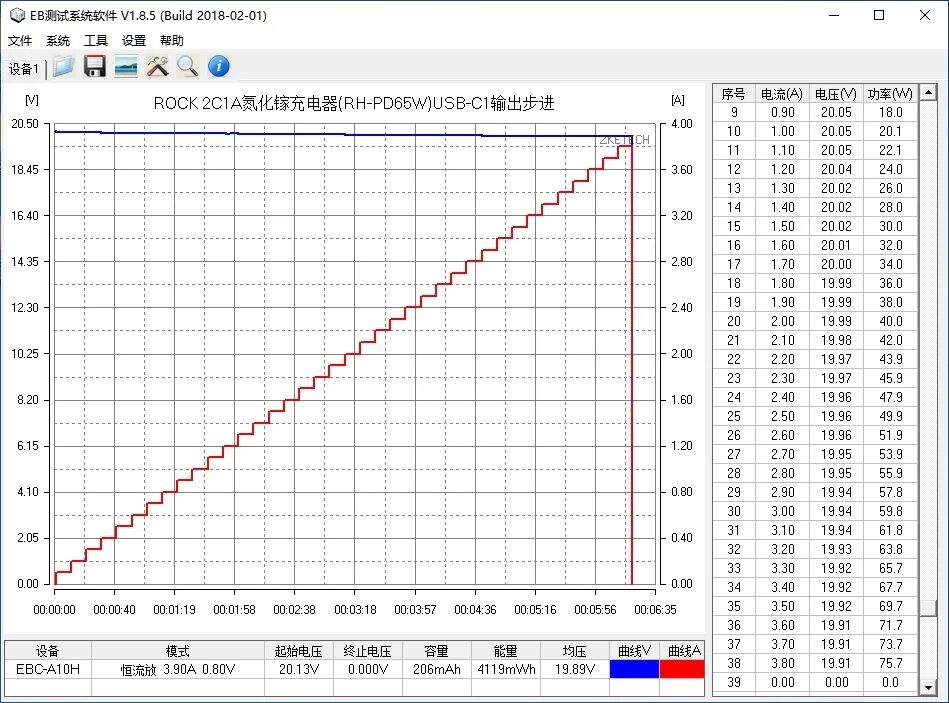Select the cell EBC-A10H
Viewport: 949px width, 703px height.
point(48,669)
